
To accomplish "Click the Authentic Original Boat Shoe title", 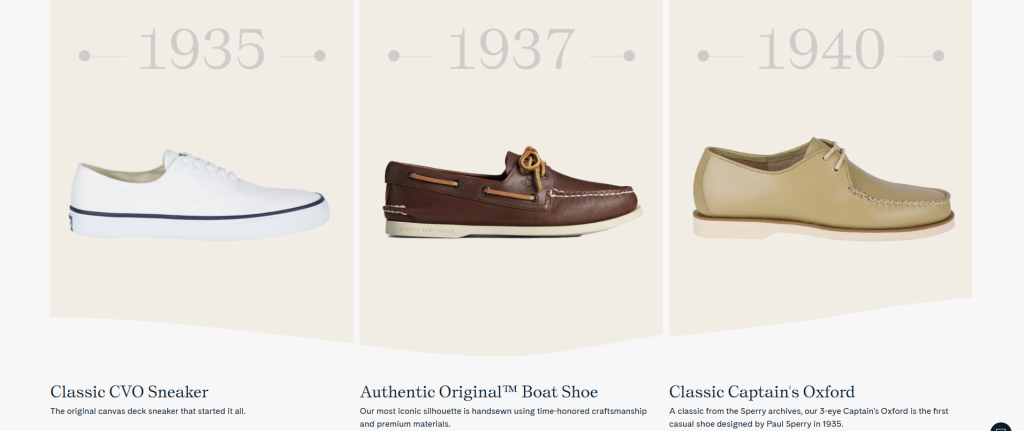I will 478,391.
